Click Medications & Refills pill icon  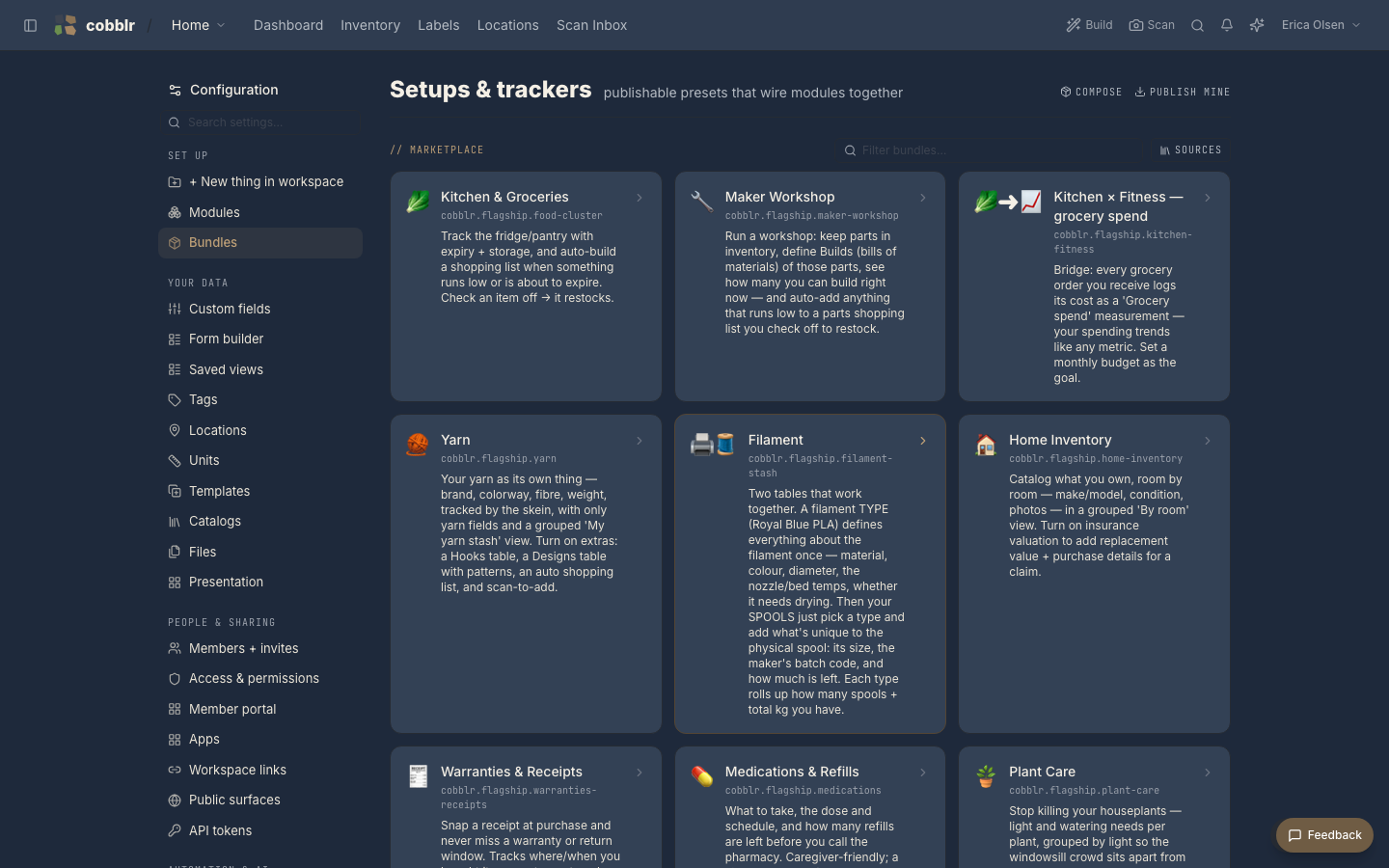(x=702, y=776)
